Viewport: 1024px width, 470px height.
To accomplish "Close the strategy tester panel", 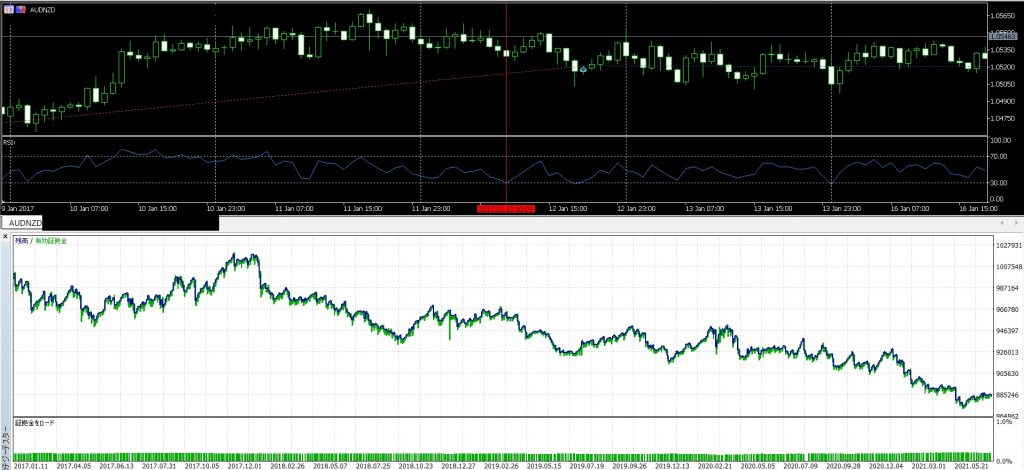I will click(x=5, y=238).
